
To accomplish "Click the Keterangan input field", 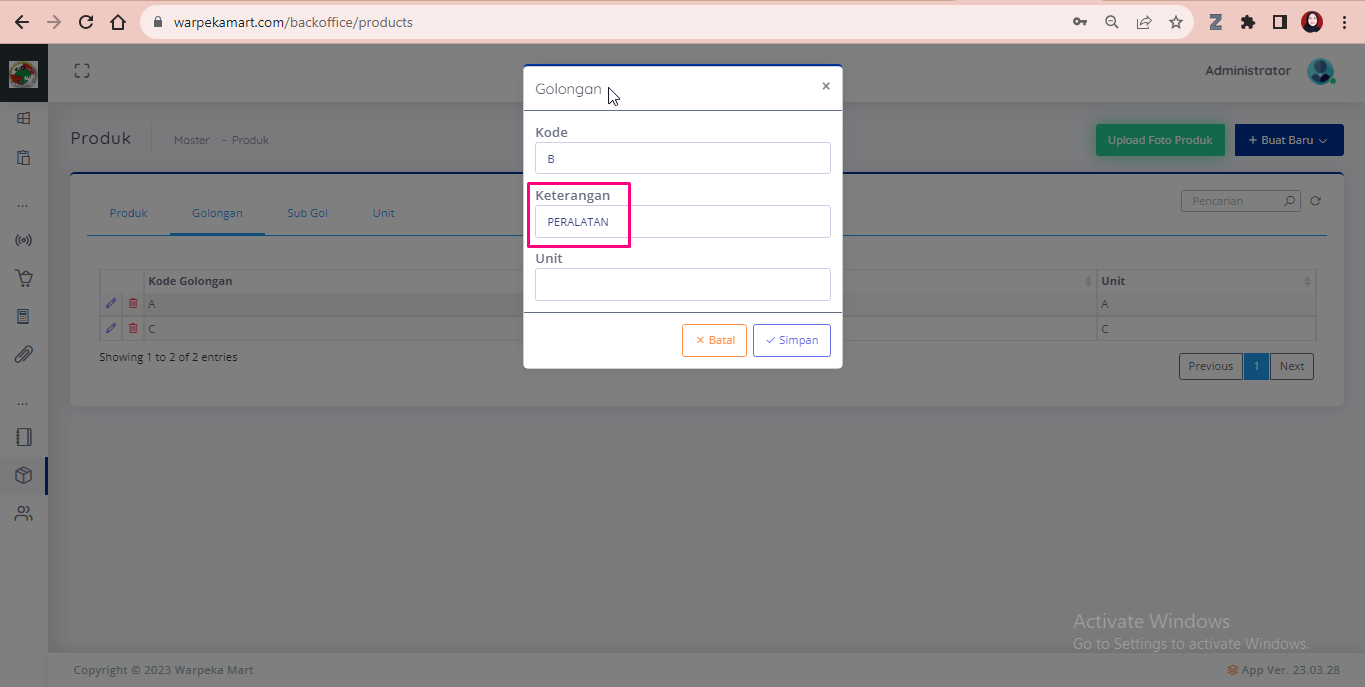I will pyautogui.click(x=683, y=221).
